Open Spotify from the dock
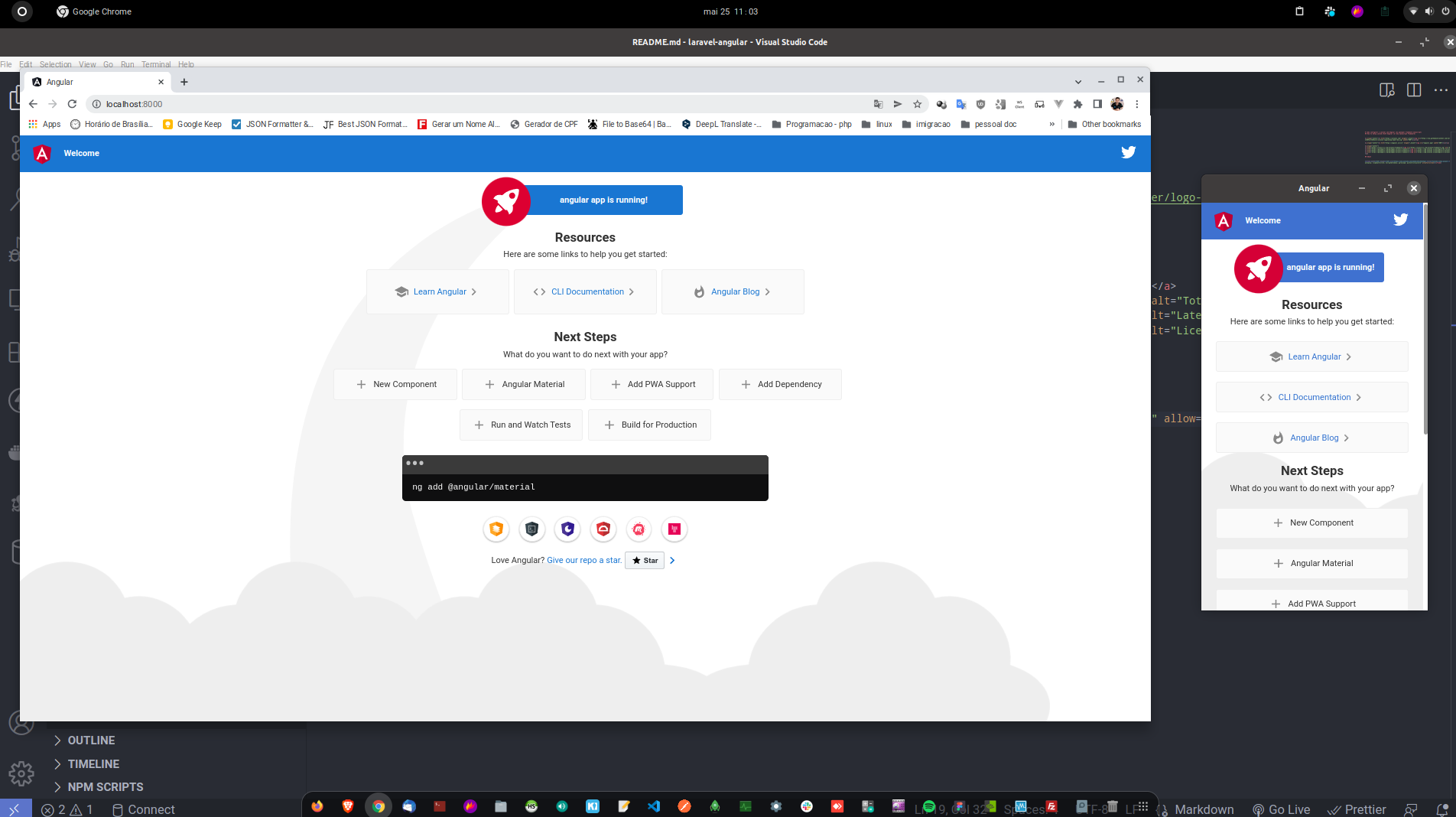 [x=929, y=806]
